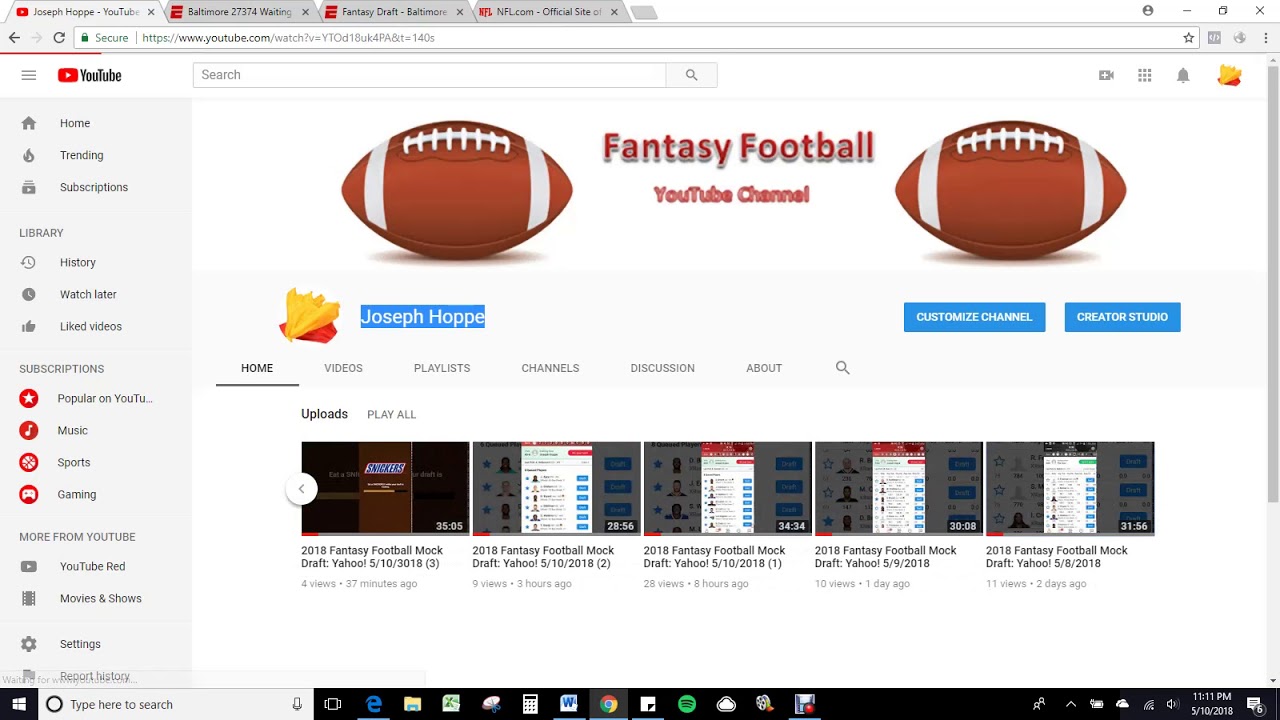This screenshot has height=720, width=1280.
Task: Open Task View on the taskbar
Action: pyautogui.click(x=333, y=704)
